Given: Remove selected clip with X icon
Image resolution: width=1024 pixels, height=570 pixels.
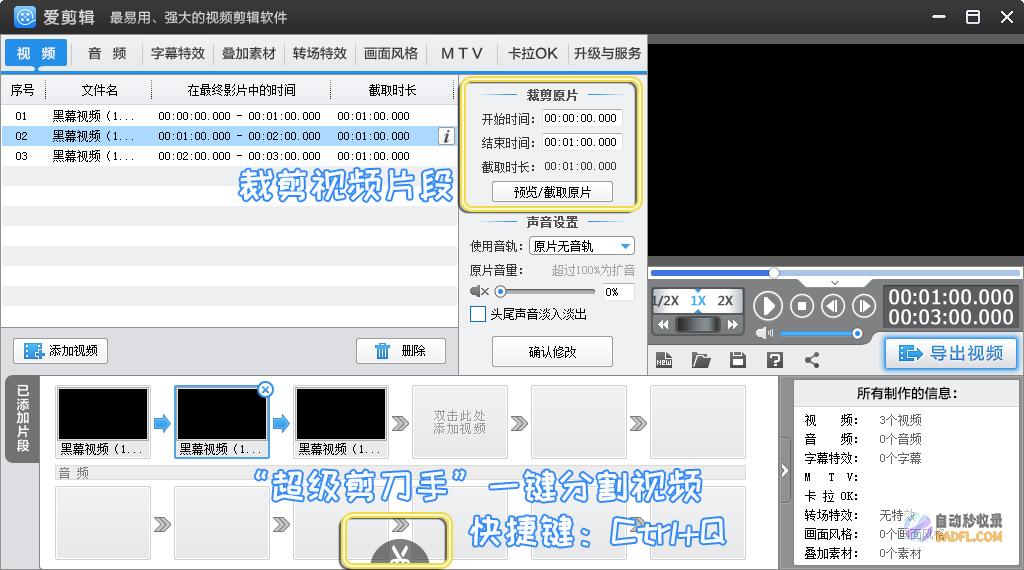Looking at the screenshot, I should (x=265, y=390).
